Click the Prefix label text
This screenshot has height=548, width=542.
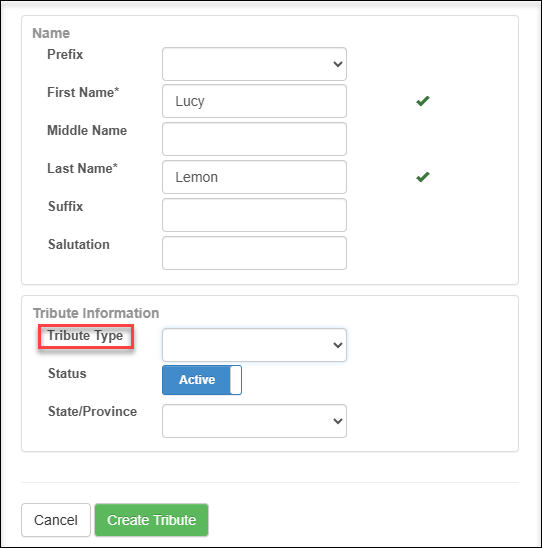pyautogui.click(x=65, y=54)
